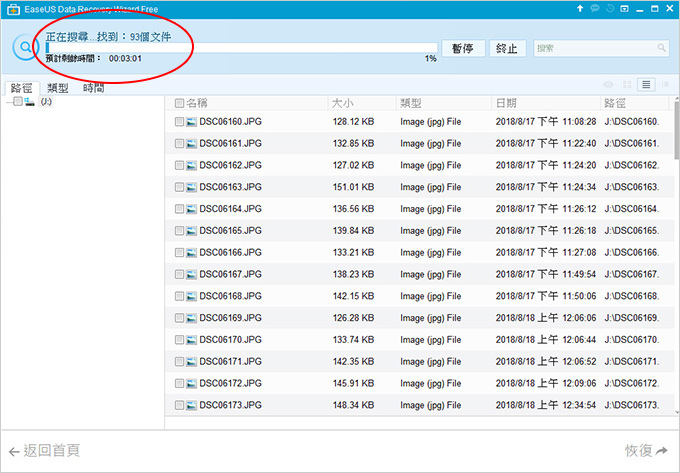The height and width of the screenshot is (473, 680).
Task: Check the box for DSC06162.JPG
Action: 179,165
